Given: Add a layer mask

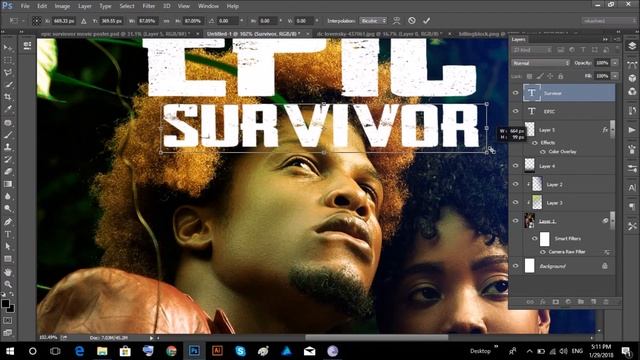Looking at the screenshot, I should pos(556,302).
